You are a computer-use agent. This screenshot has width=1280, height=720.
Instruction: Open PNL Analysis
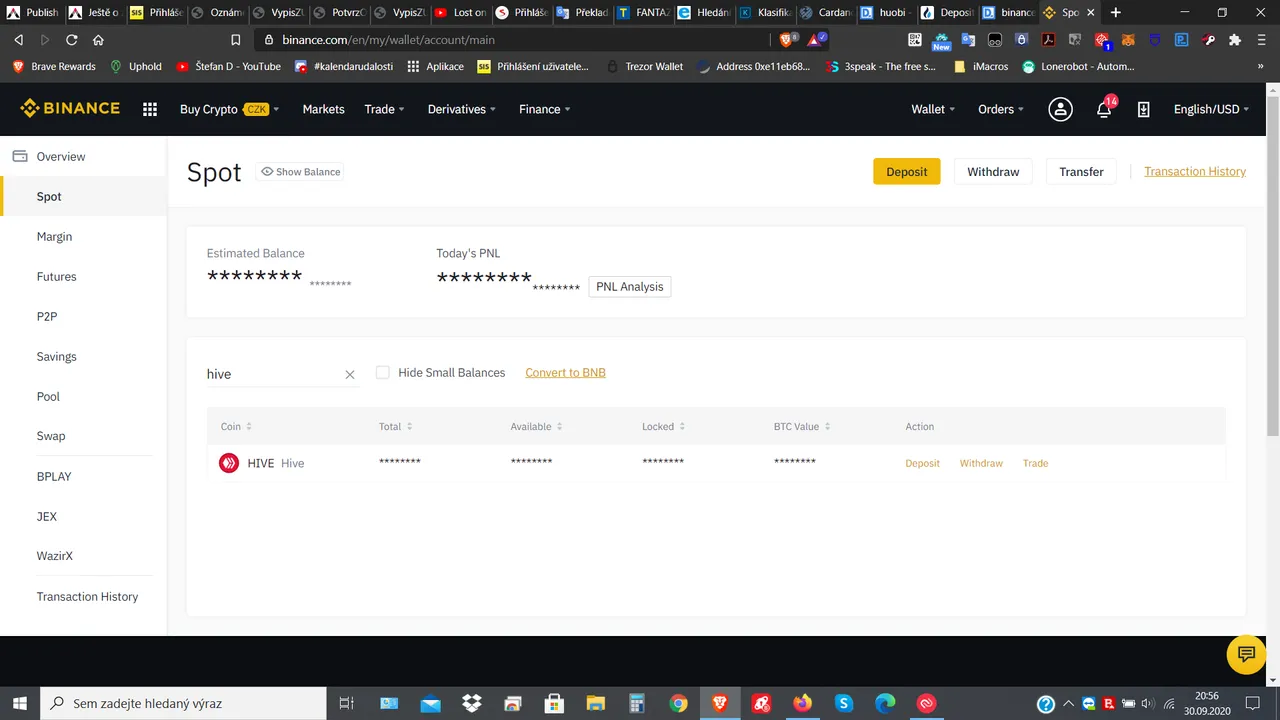click(630, 287)
